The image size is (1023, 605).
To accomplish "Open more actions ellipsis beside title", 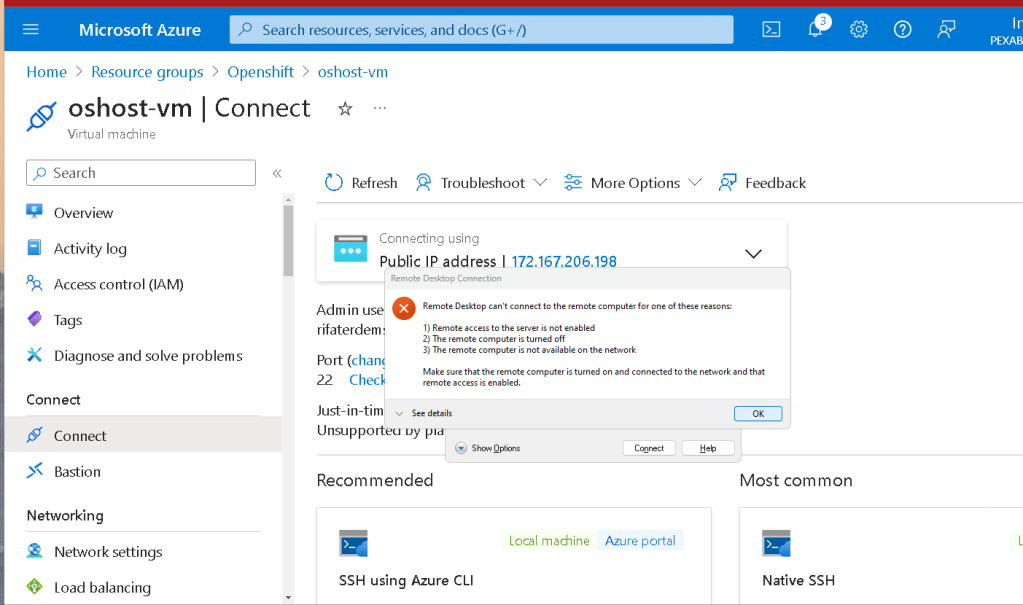I will click(x=380, y=108).
